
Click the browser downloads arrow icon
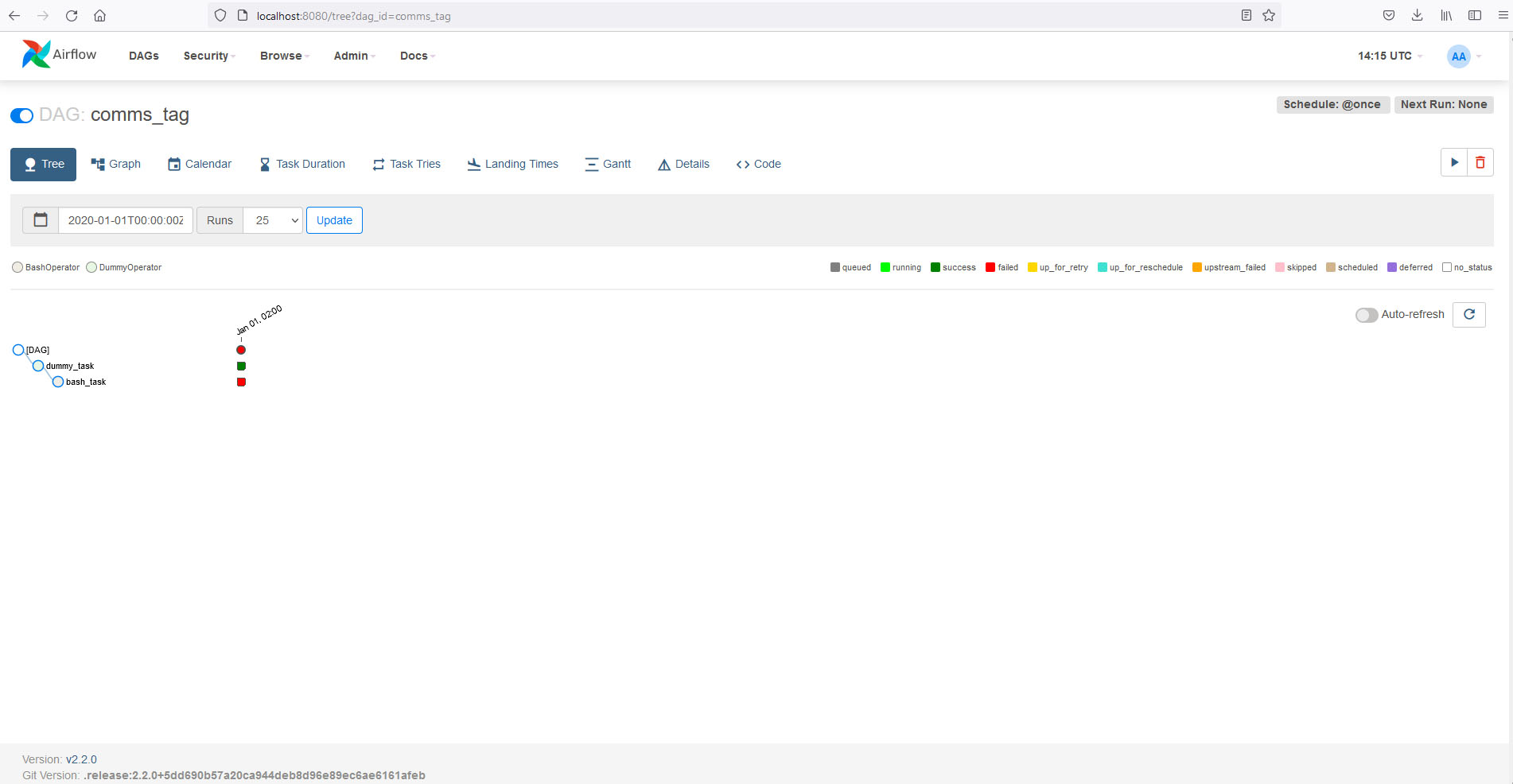[x=1417, y=16]
